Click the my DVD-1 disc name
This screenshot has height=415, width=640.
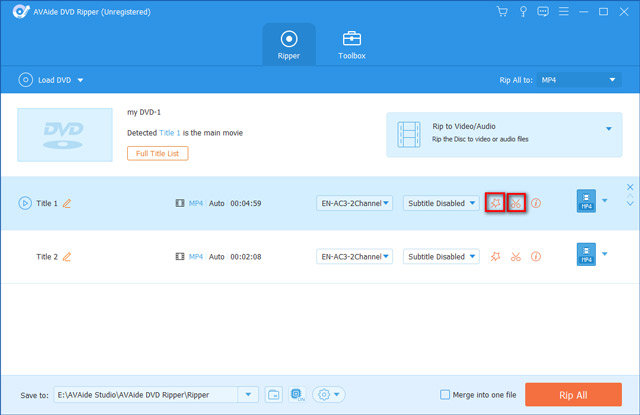point(144,112)
